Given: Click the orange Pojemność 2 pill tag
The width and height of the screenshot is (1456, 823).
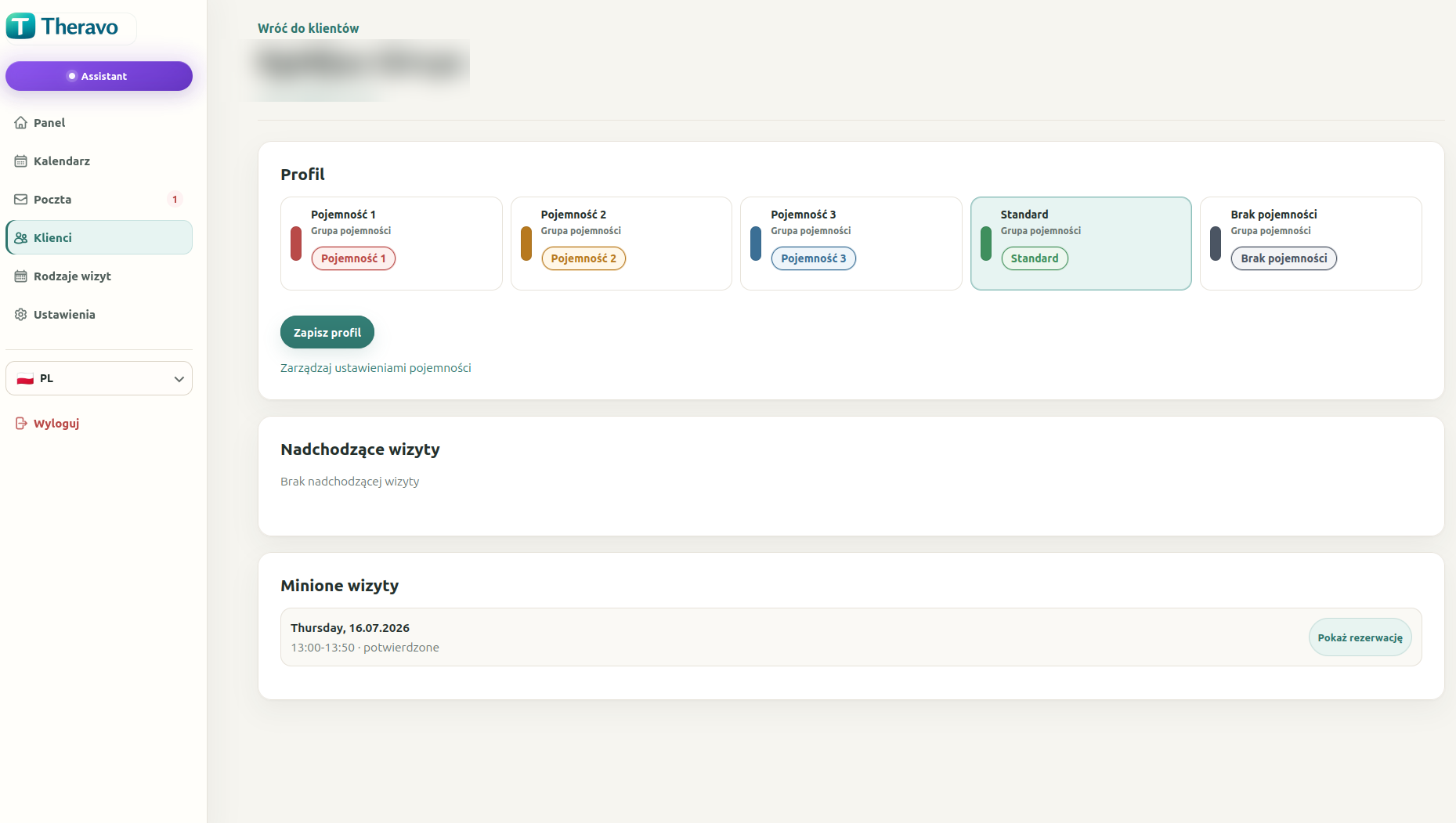Looking at the screenshot, I should (x=583, y=258).
